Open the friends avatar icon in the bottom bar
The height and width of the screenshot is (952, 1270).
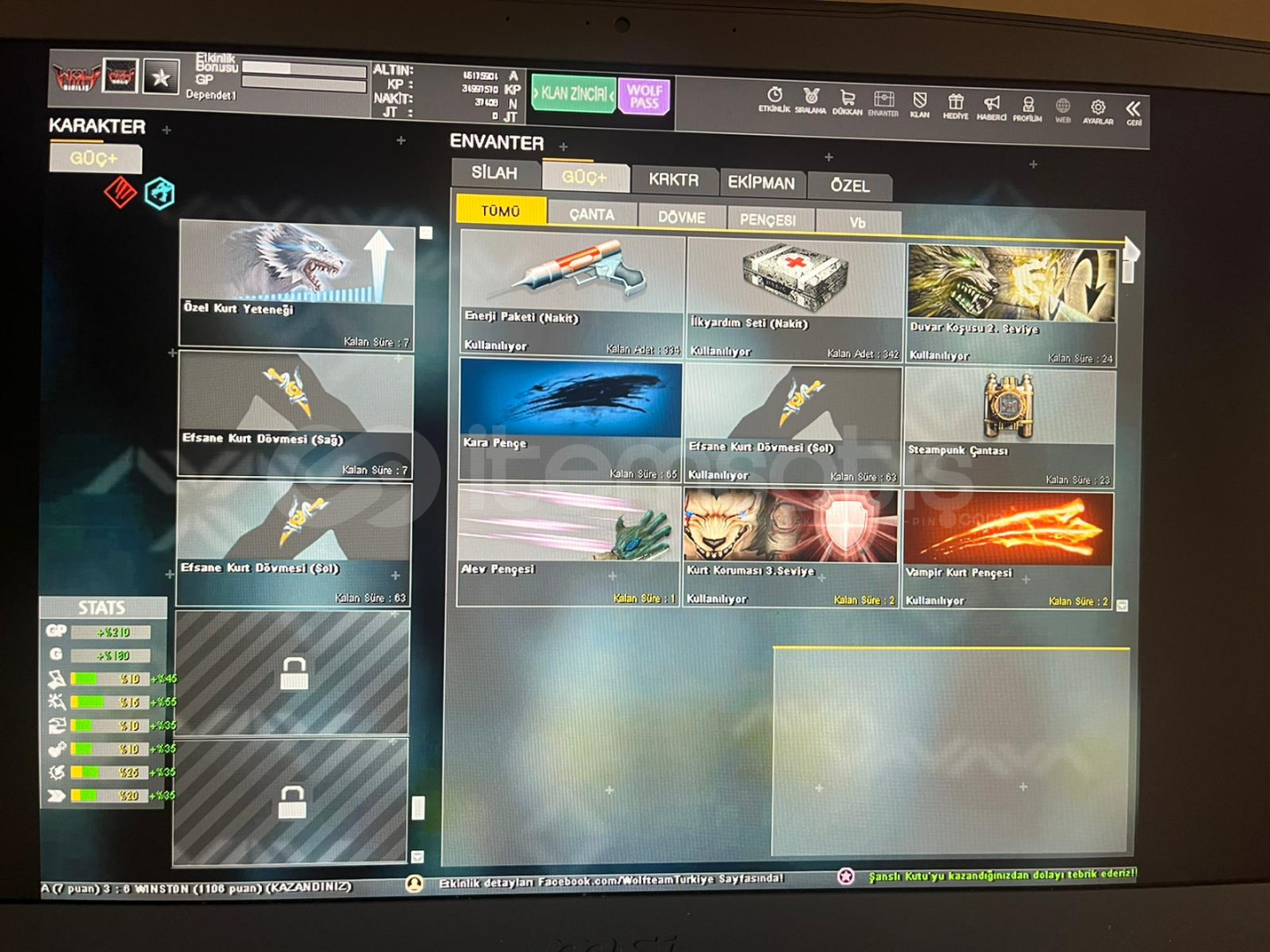[x=414, y=883]
